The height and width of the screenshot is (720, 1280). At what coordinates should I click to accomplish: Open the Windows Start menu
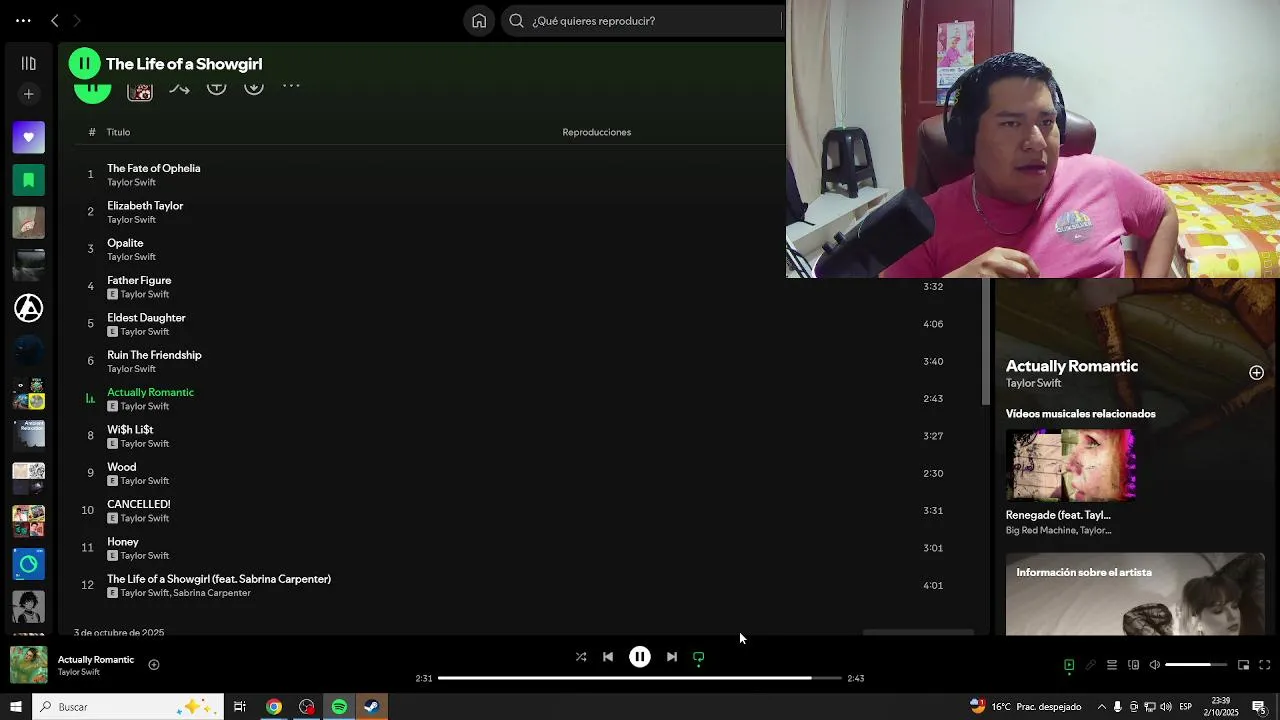16,707
